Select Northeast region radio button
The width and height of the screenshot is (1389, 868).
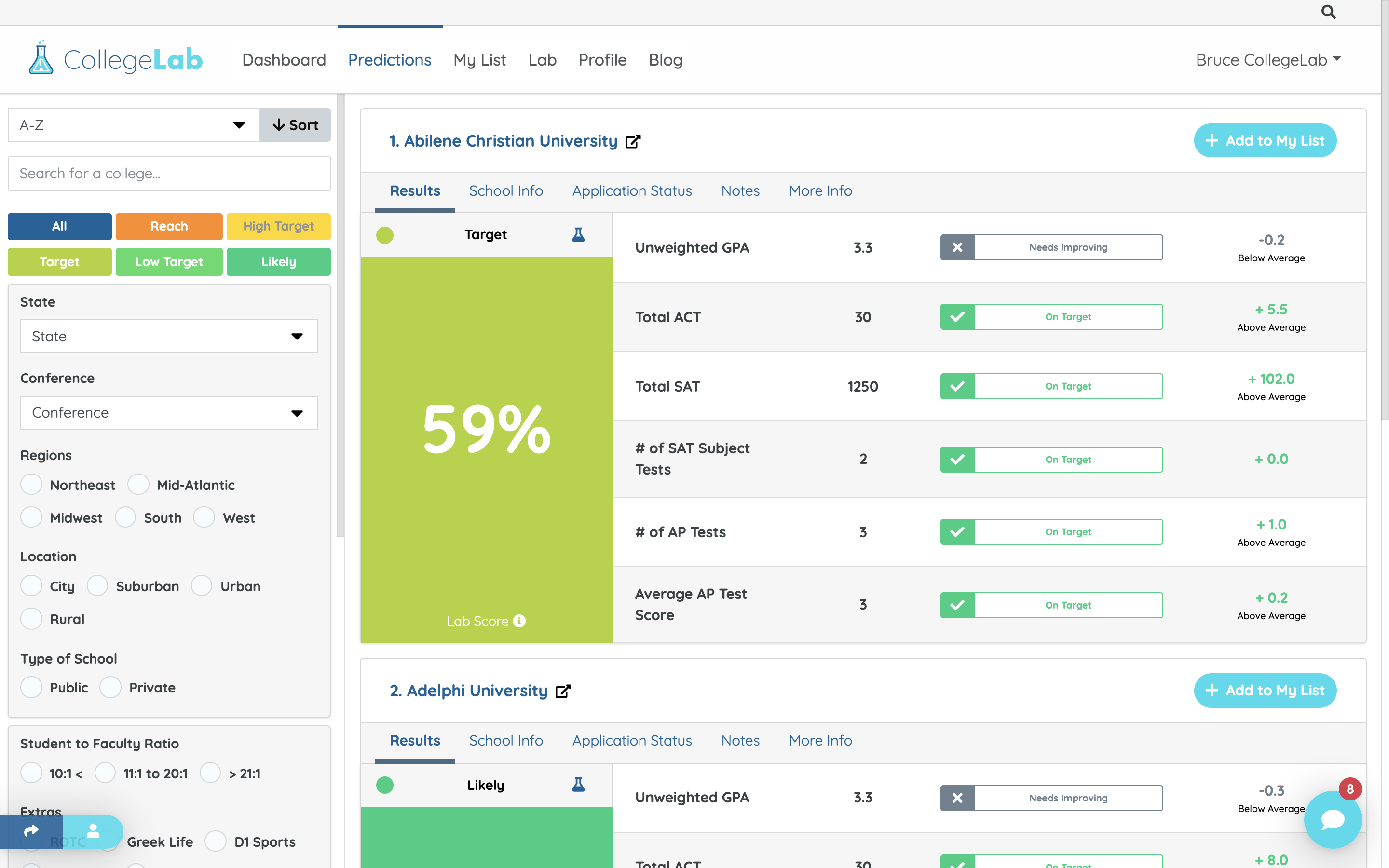click(31, 485)
